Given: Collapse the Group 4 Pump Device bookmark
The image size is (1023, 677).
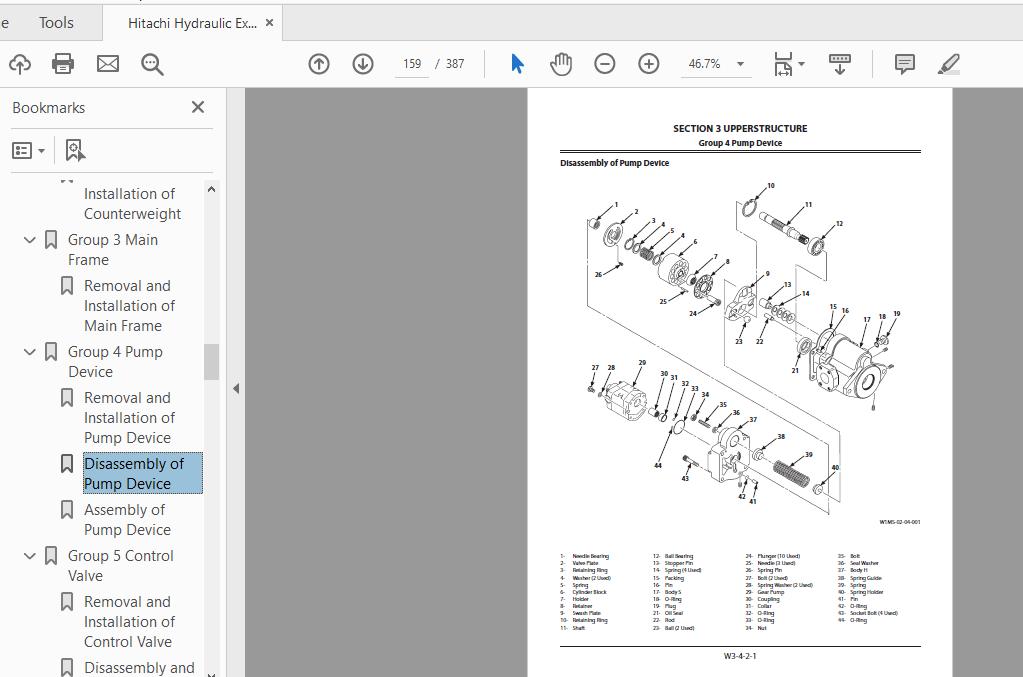Looking at the screenshot, I should [30, 352].
